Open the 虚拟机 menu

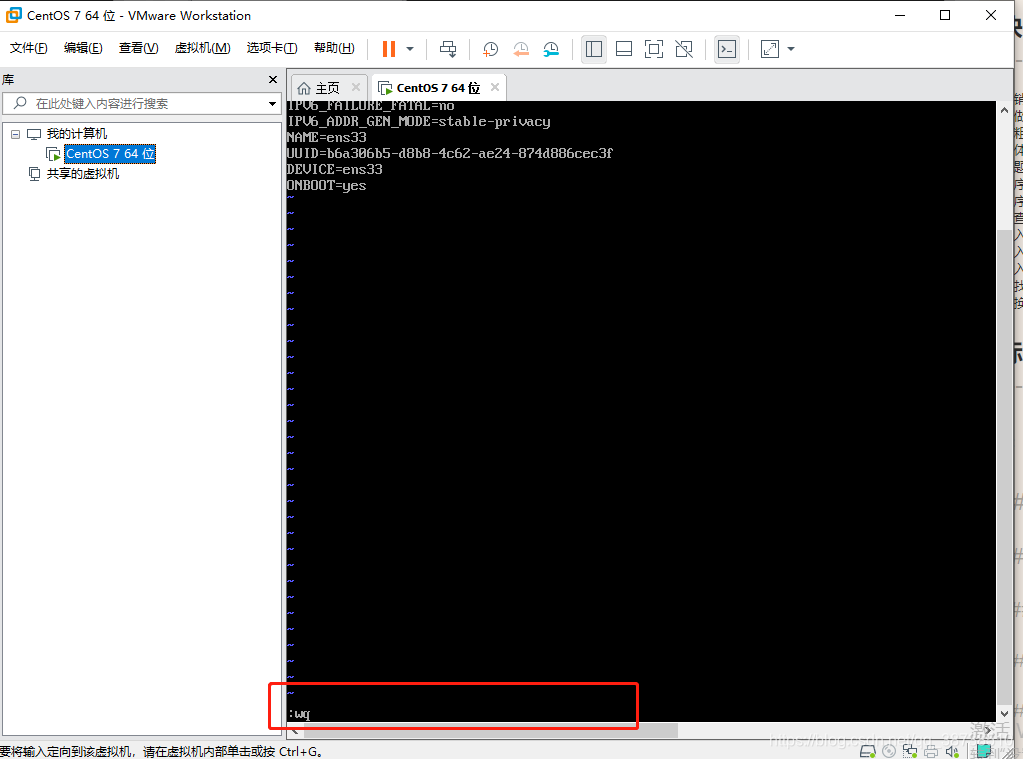pyautogui.click(x=202, y=47)
